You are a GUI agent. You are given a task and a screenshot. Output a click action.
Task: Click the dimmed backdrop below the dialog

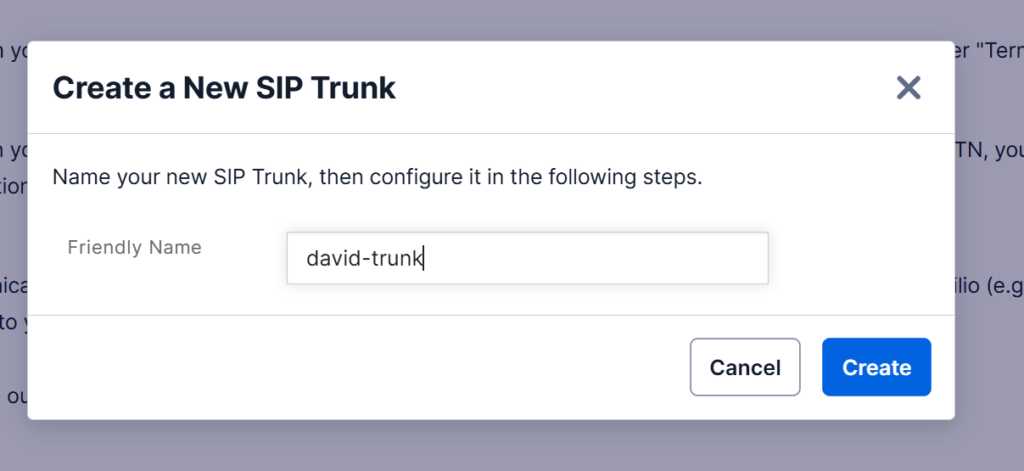512,446
